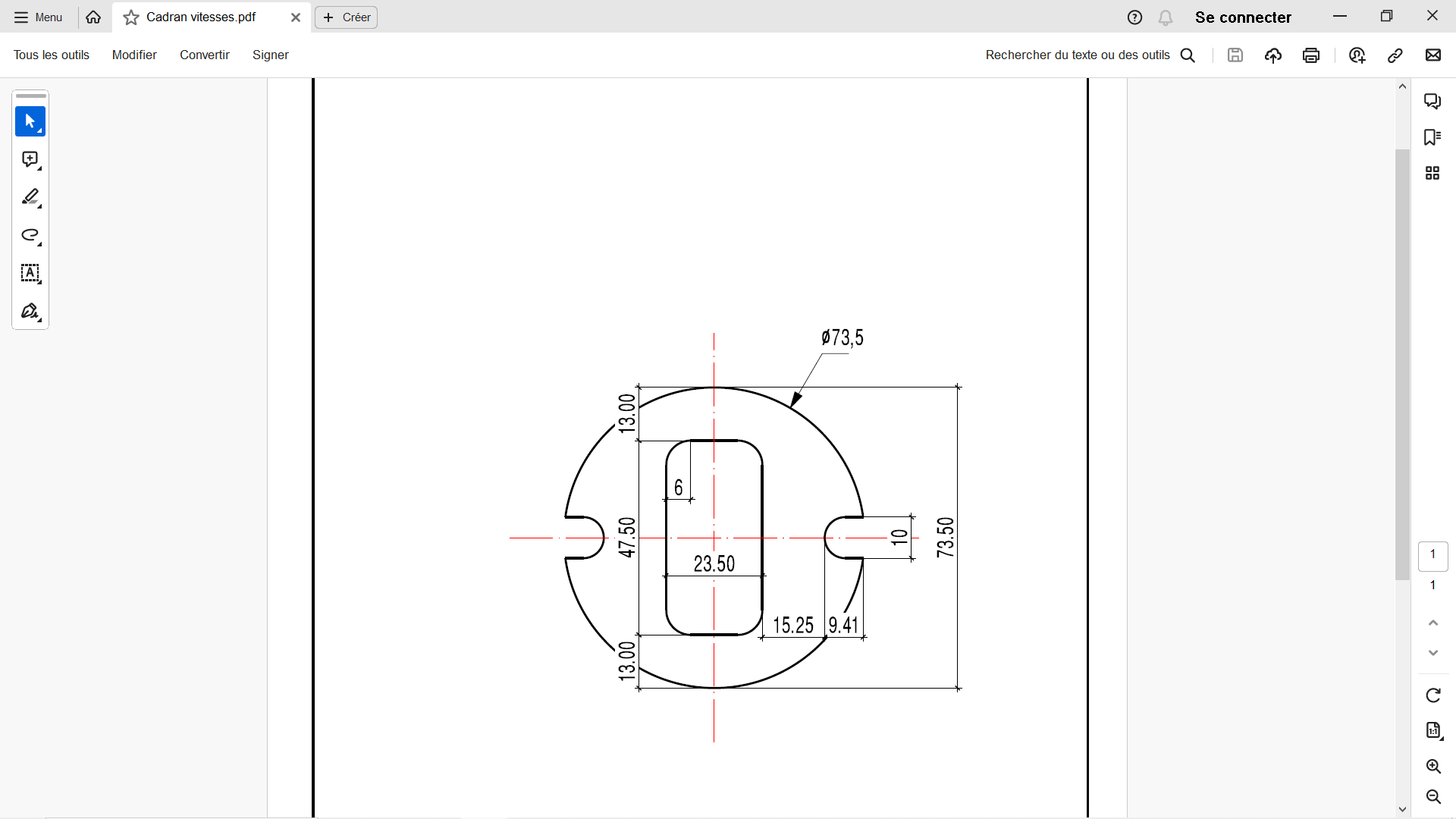Show page thumbnails grid panel

[1432, 174]
